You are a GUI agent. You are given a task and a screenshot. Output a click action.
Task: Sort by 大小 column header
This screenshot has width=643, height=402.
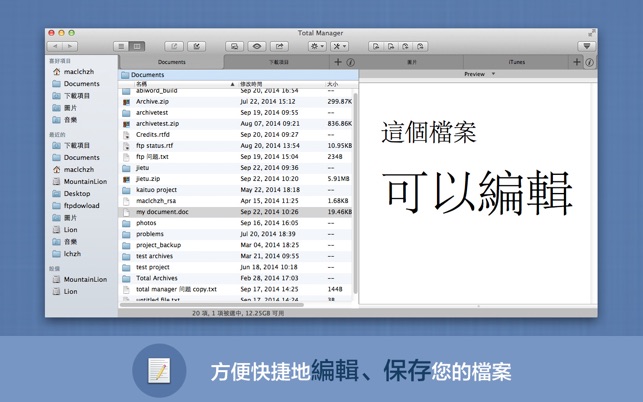pos(333,84)
